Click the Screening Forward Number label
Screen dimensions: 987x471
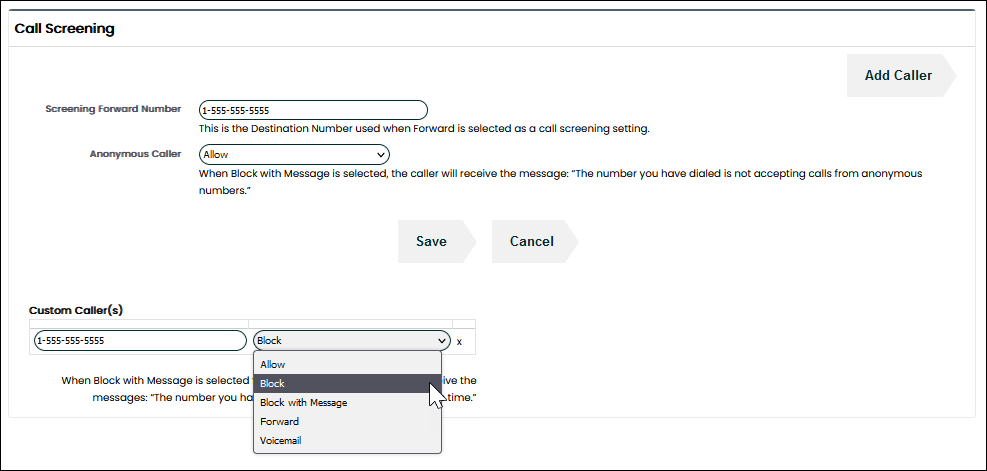113,109
